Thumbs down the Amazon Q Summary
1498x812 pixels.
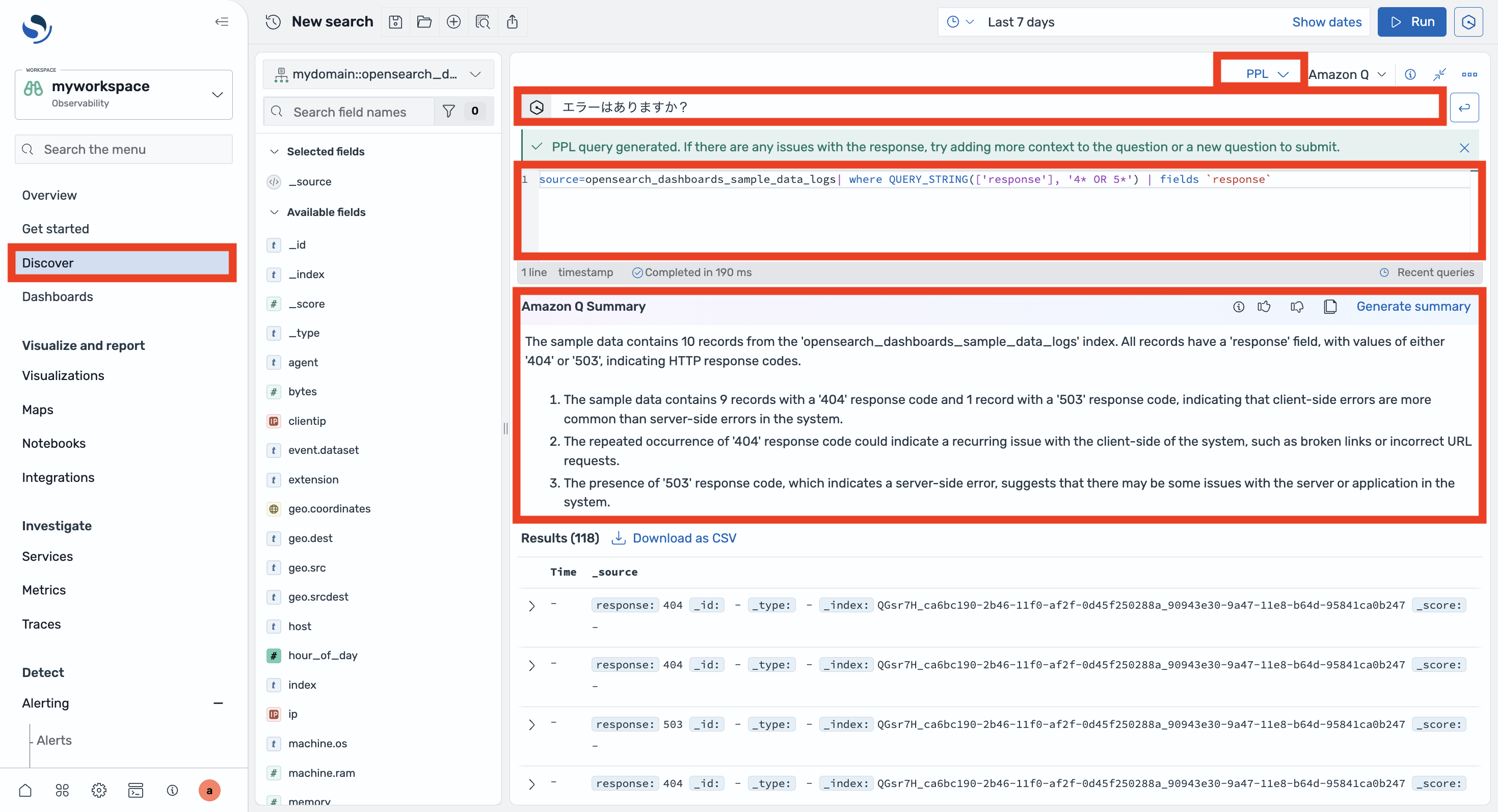(x=1297, y=306)
